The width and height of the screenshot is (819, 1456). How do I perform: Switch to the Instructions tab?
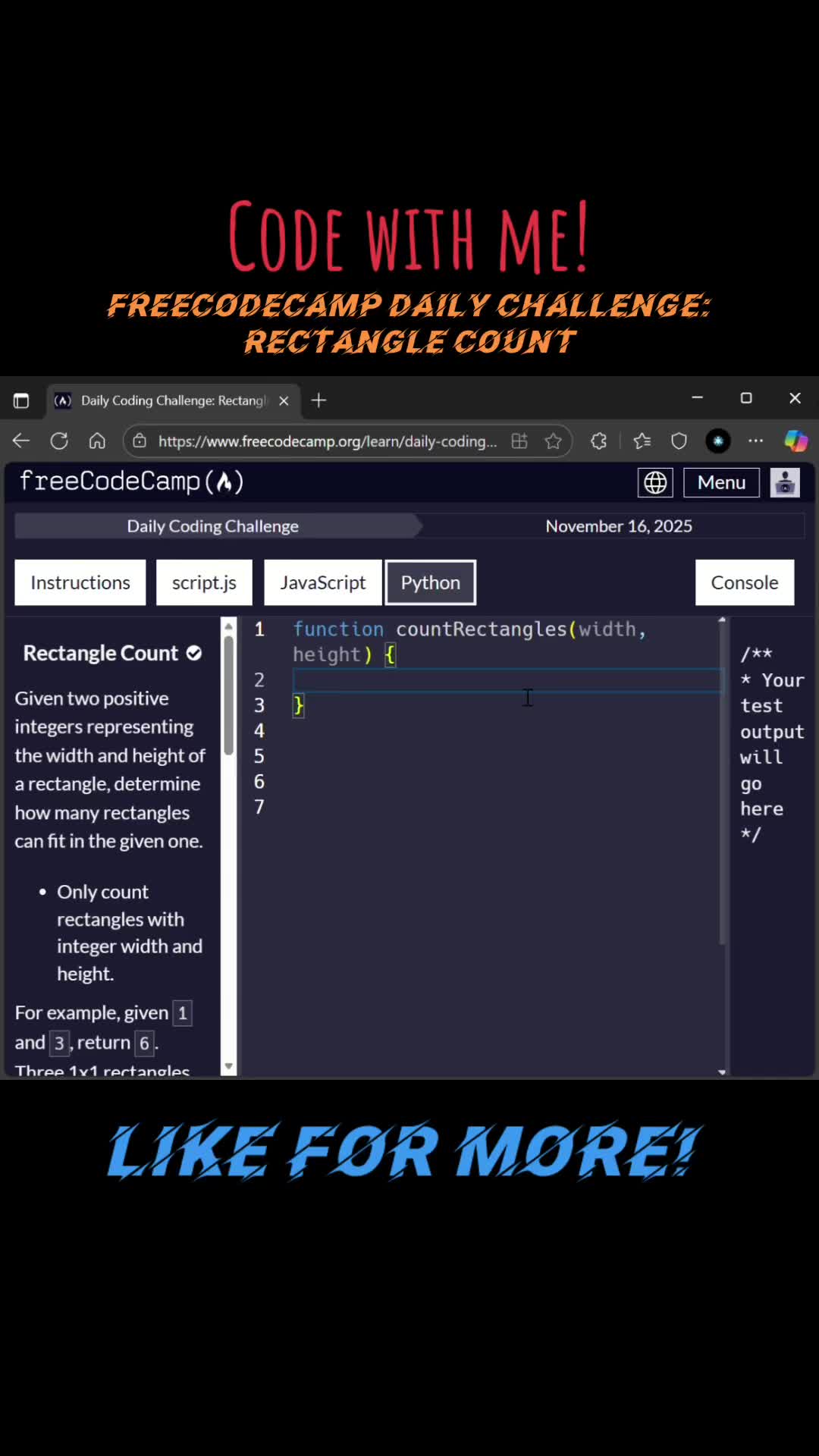[80, 582]
